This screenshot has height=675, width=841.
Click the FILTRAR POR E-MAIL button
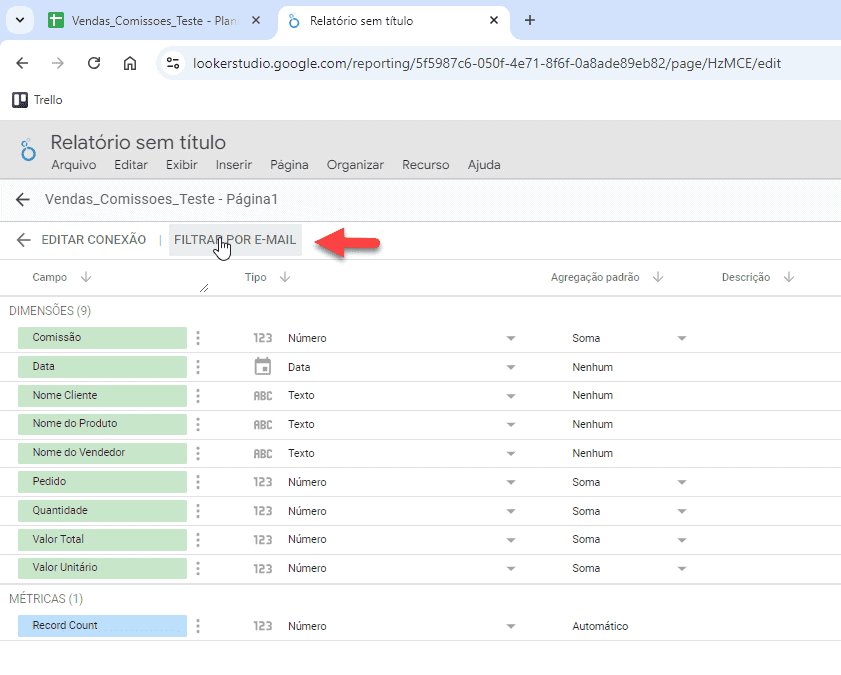[235, 240]
